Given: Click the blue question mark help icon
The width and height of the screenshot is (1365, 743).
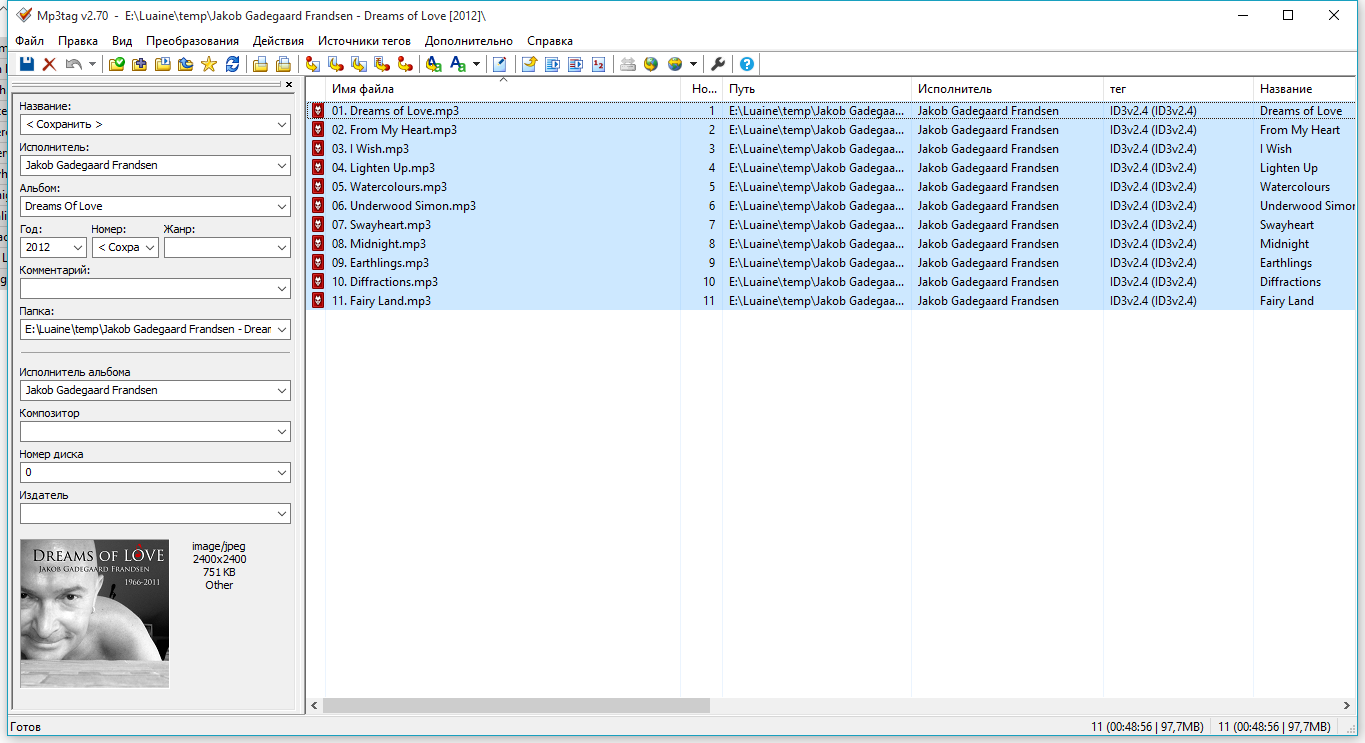Looking at the screenshot, I should pyautogui.click(x=746, y=64).
